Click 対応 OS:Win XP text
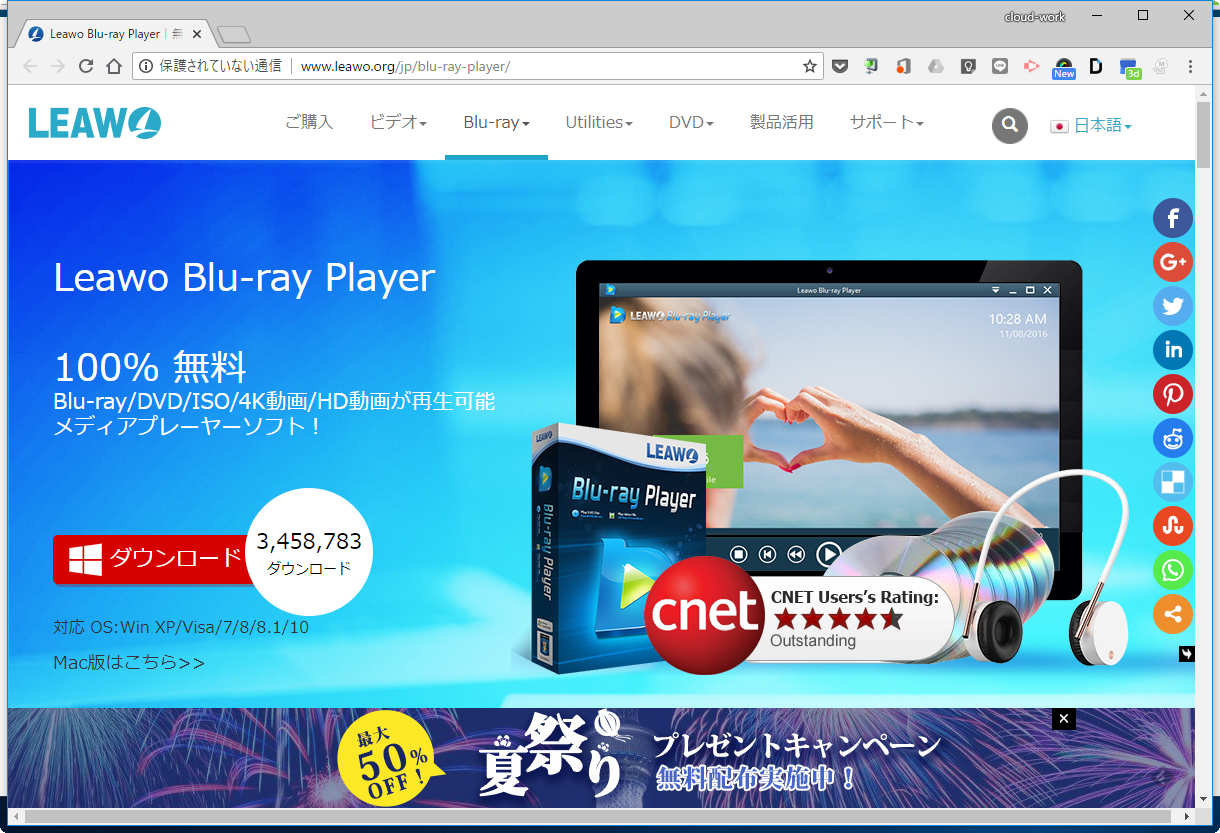1220x833 pixels. click(x=181, y=628)
